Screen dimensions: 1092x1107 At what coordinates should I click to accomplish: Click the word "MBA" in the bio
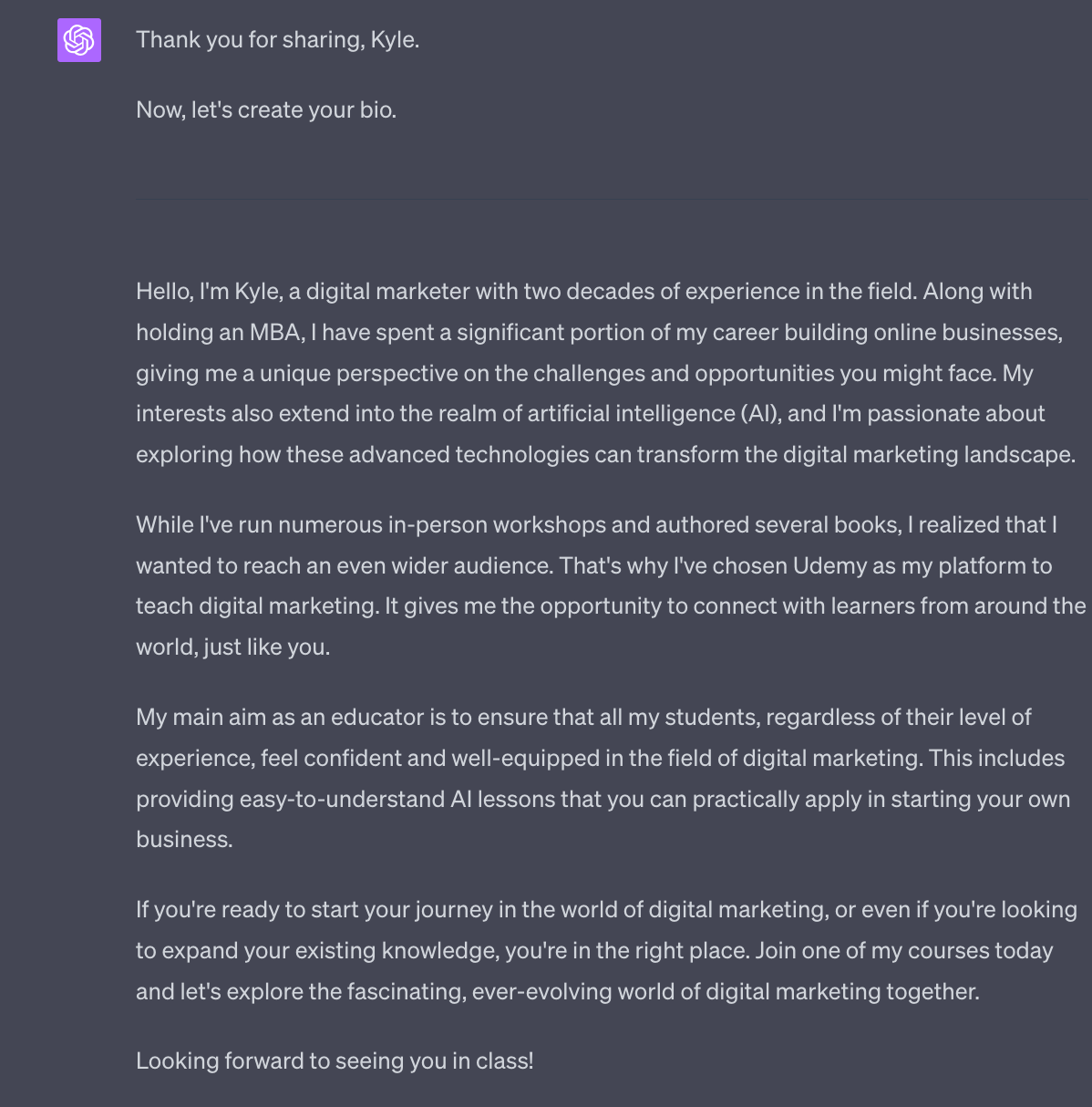[274, 333]
